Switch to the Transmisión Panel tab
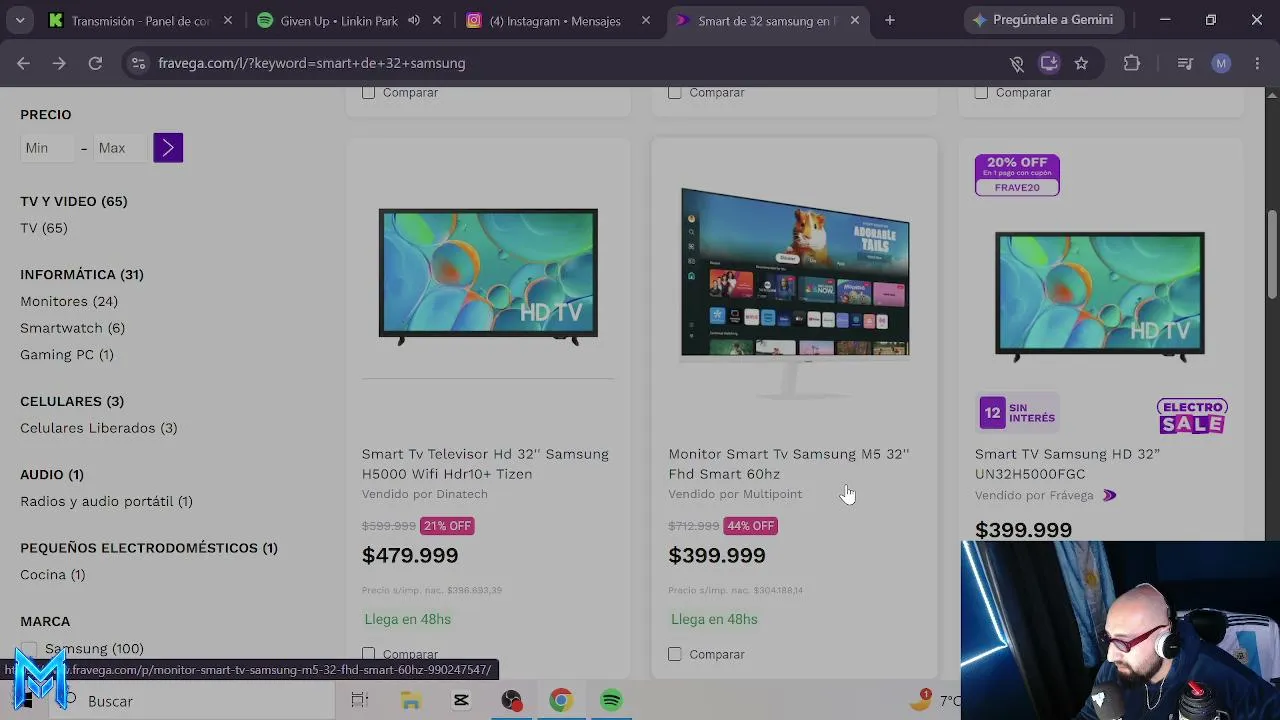The width and height of the screenshot is (1280, 720). click(141, 20)
